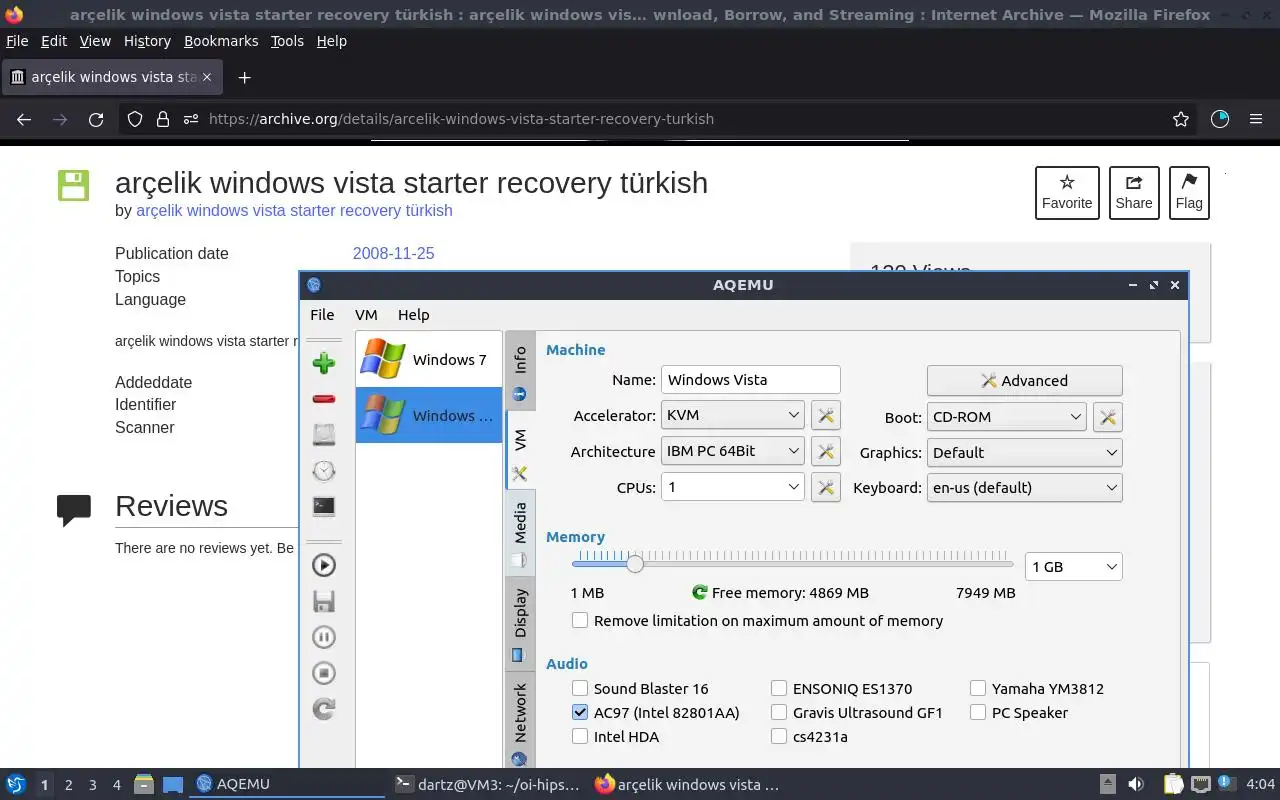Refresh free memory with the green icon
Image resolution: width=1280 pixels, height=800 pixels.
tap(700, 593)
